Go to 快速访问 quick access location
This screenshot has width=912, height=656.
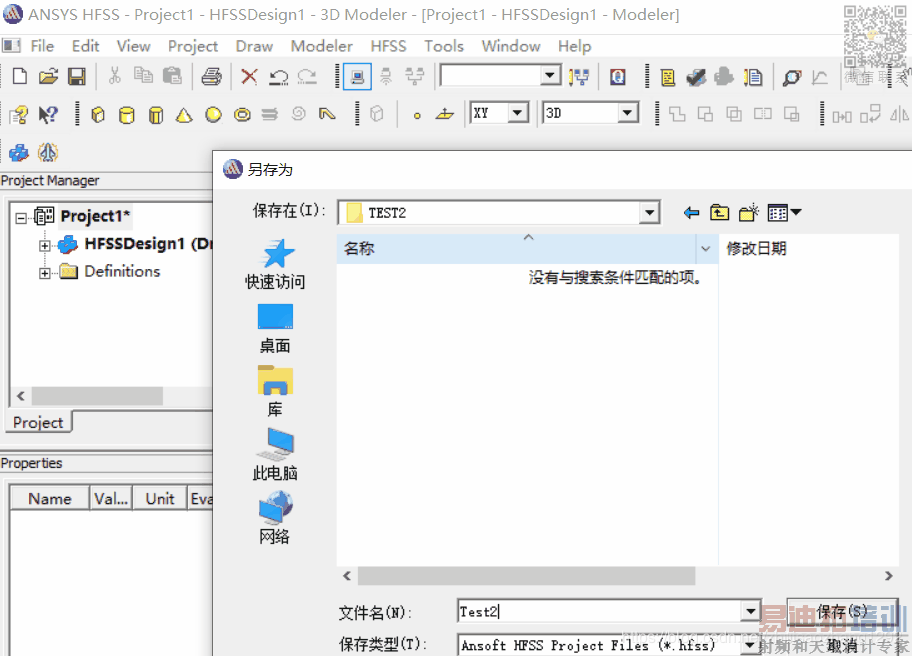coord(275,265)
